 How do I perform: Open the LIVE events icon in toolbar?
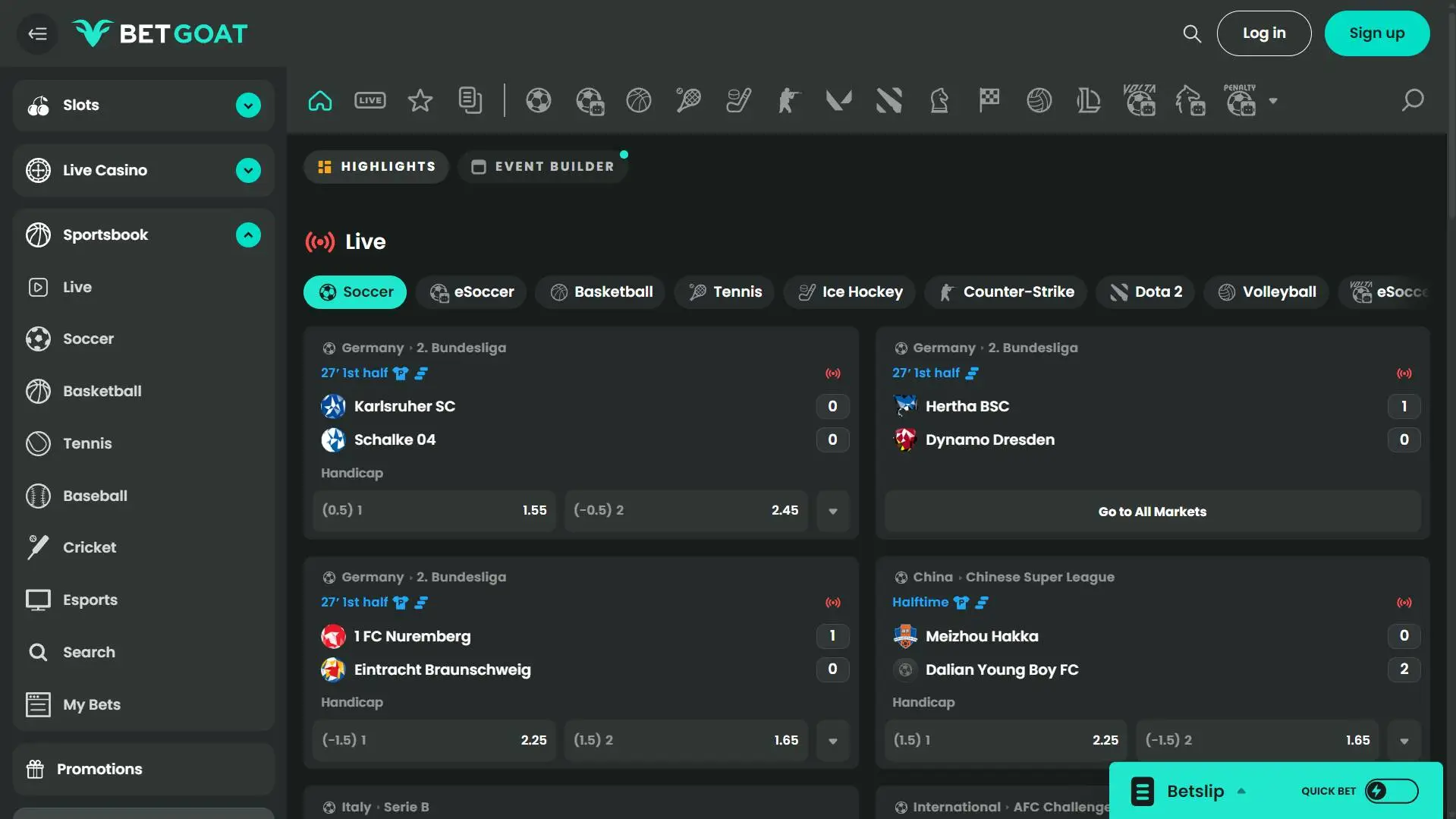[x=370, y=100]
